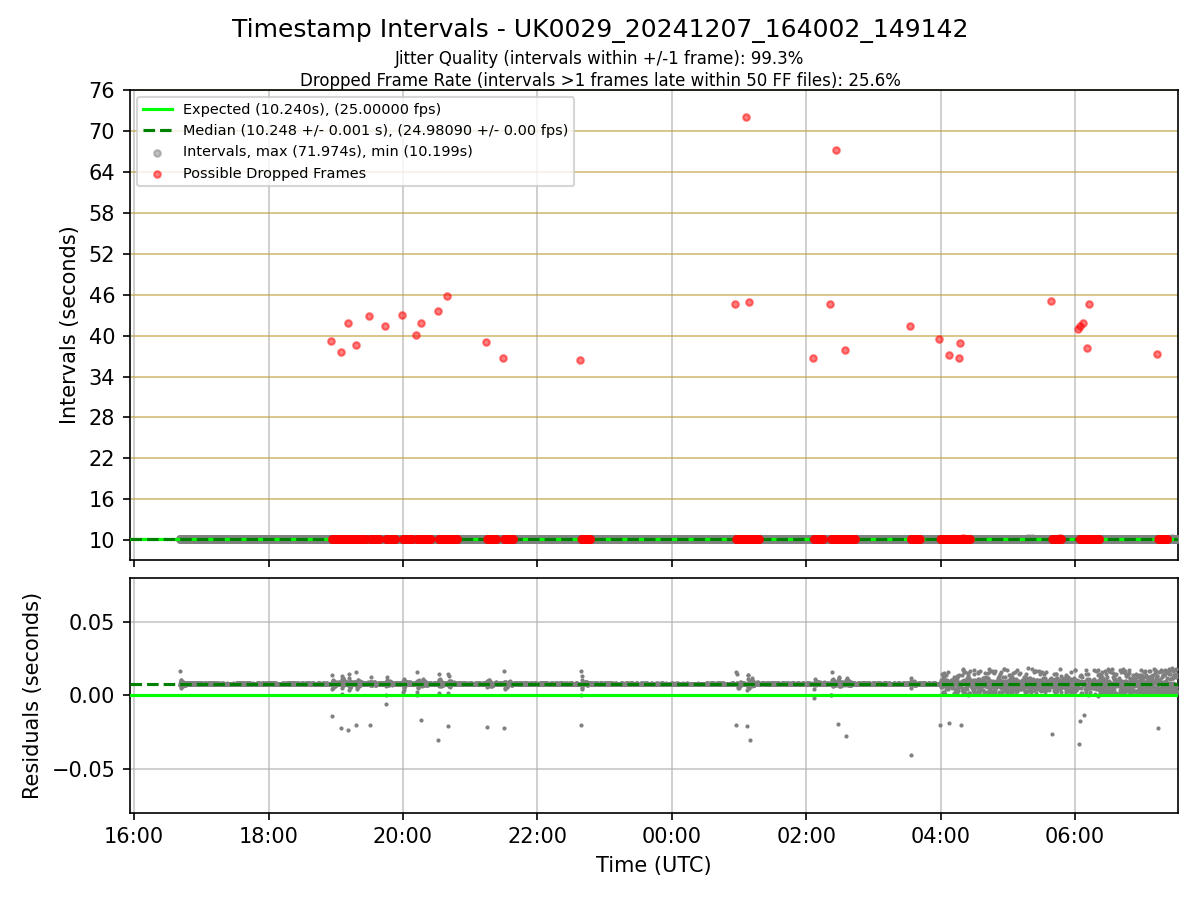Click the y-axis tick label "22"
The height and width of the screenshot is (900, 1200).
click(x=104, y=458)
